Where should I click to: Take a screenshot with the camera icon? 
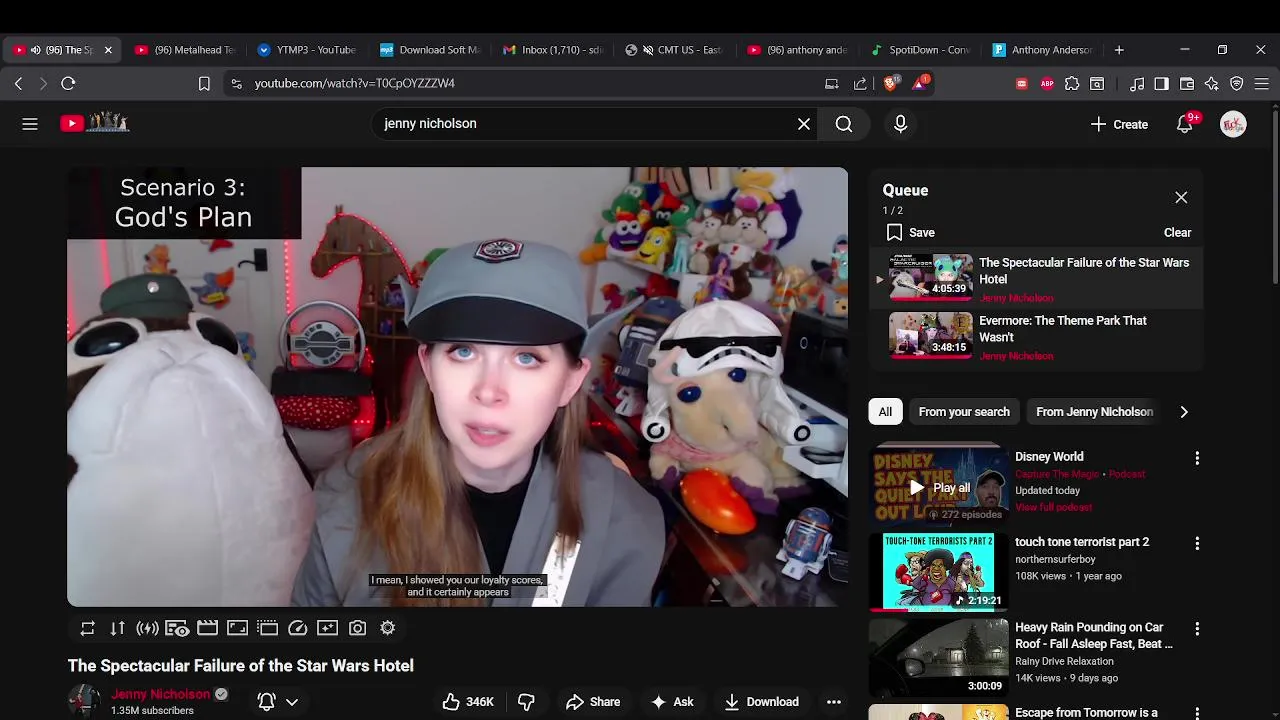point(358,628)
